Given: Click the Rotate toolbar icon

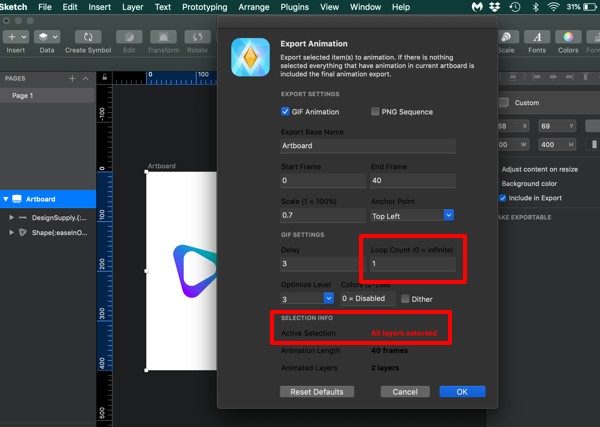Looking at the screenshot, I should pos(197,37).
